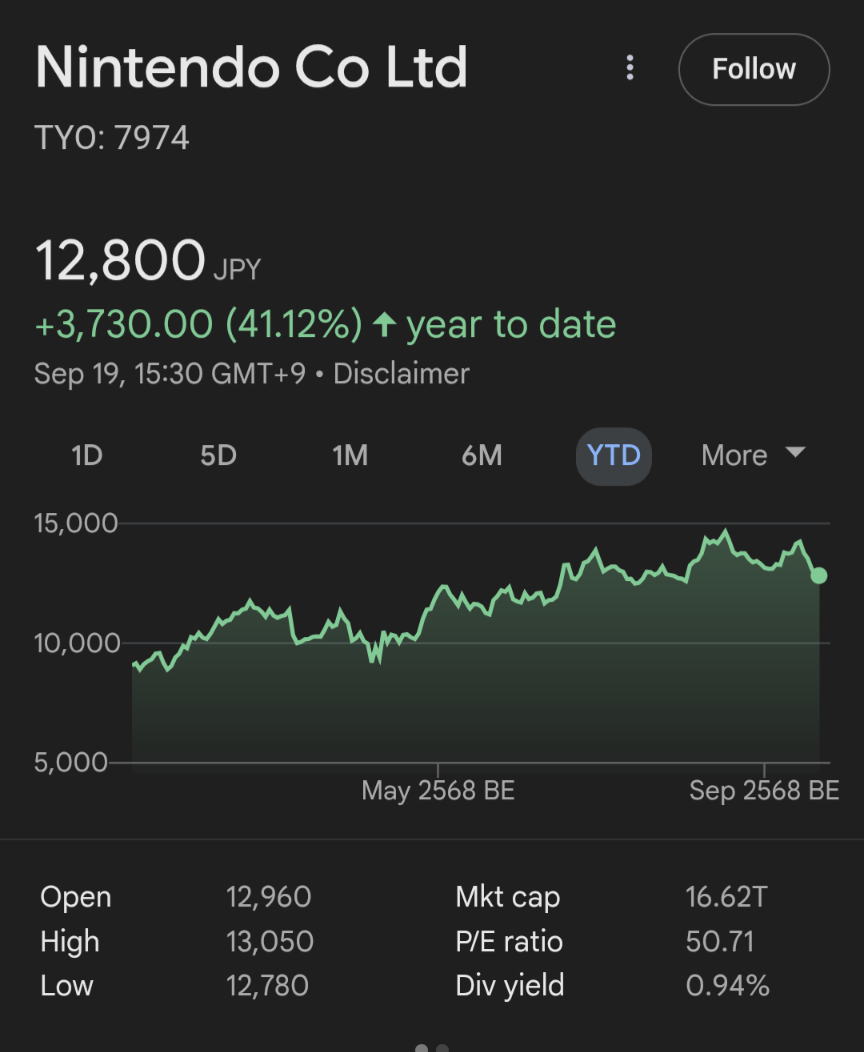864x1052 pixels.
Task: Click the Nintendo Co Ltd title
Action: [x=251, y=67]
